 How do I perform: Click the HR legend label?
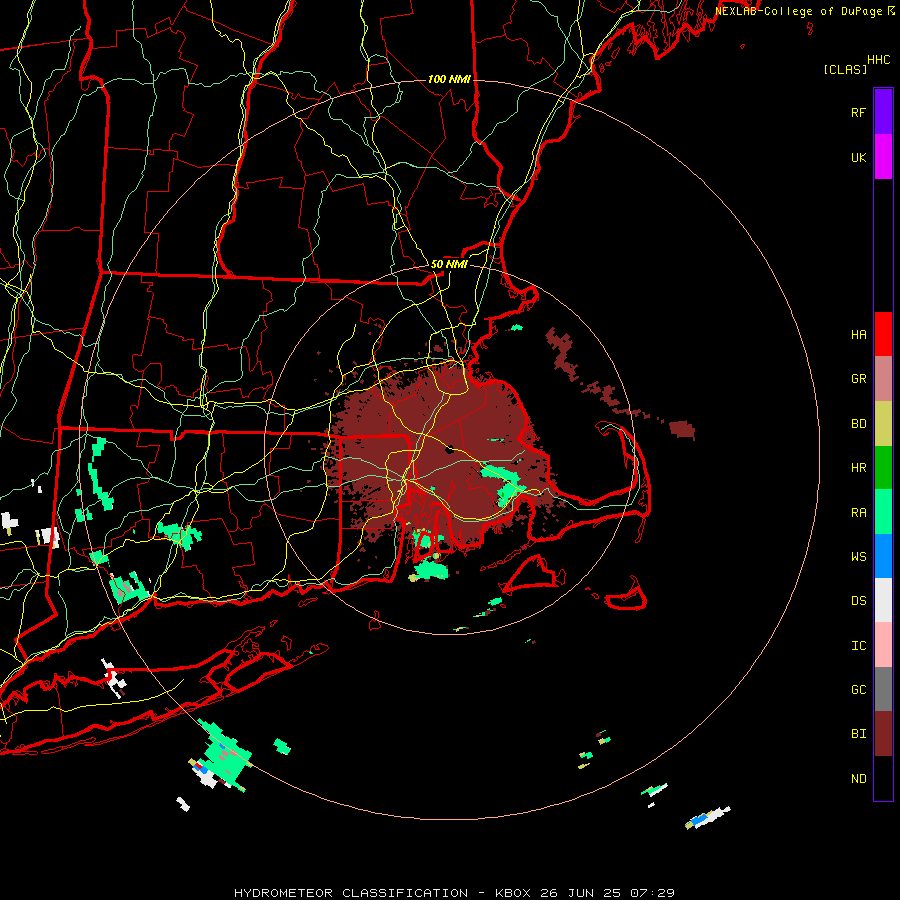pos(858,468)
